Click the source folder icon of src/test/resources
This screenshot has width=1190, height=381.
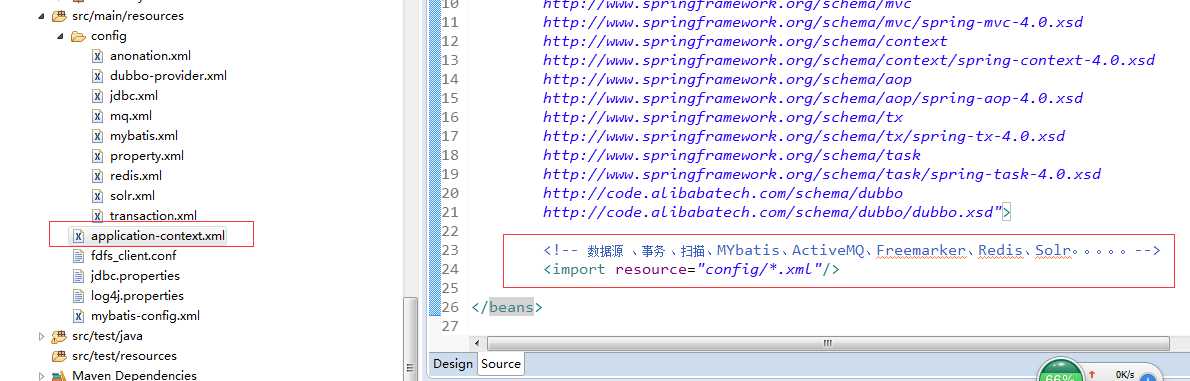59,356
